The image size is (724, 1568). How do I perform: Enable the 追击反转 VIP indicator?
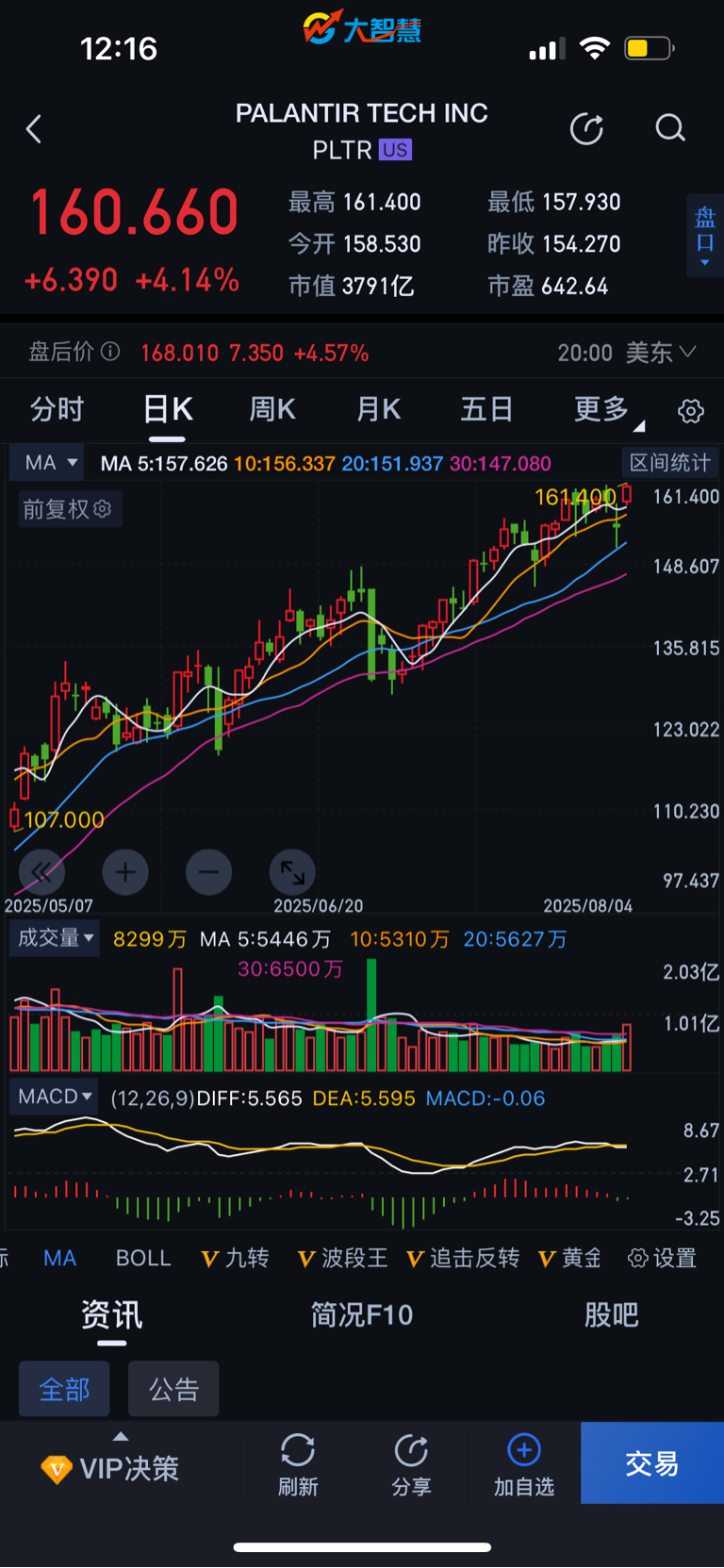pyautogui.click(x=463, y=1258)
